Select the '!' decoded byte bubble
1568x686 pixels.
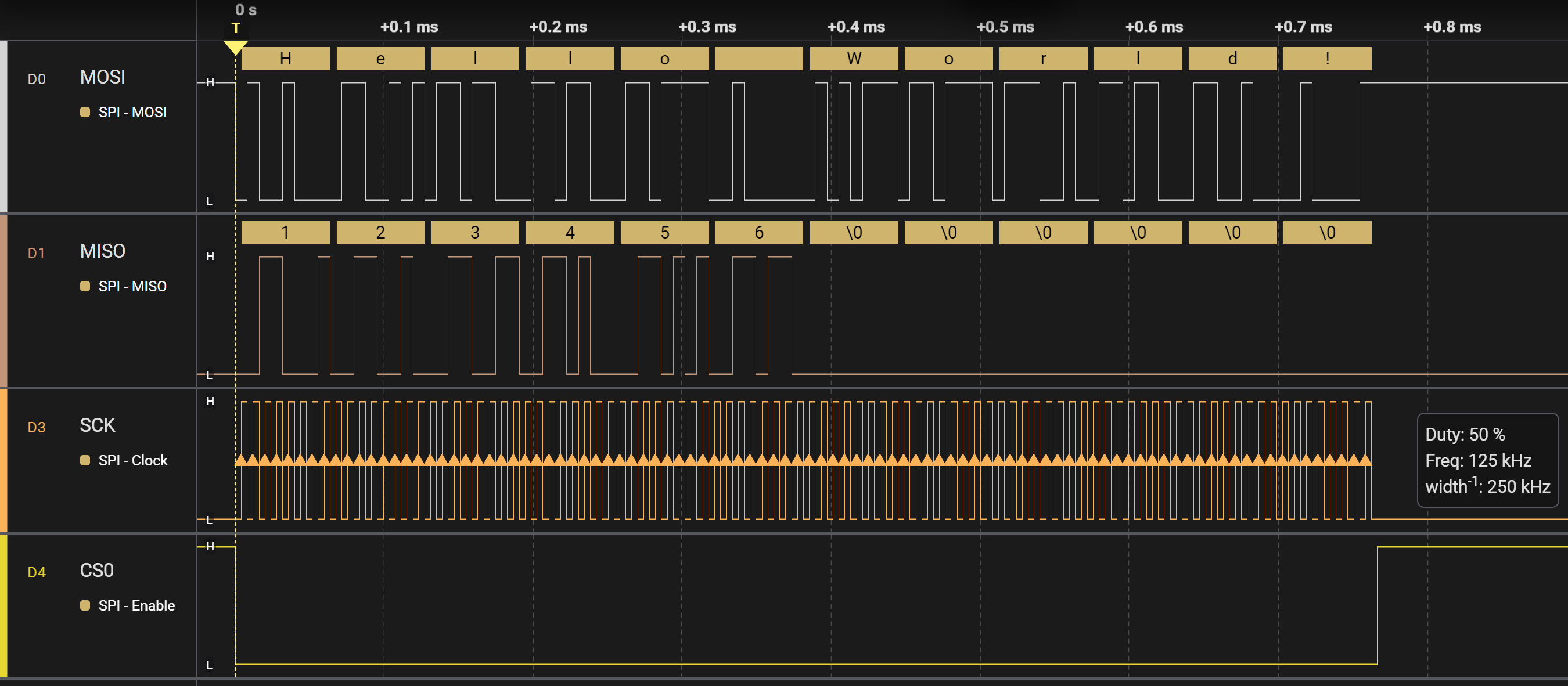(x=1327, y=59)
